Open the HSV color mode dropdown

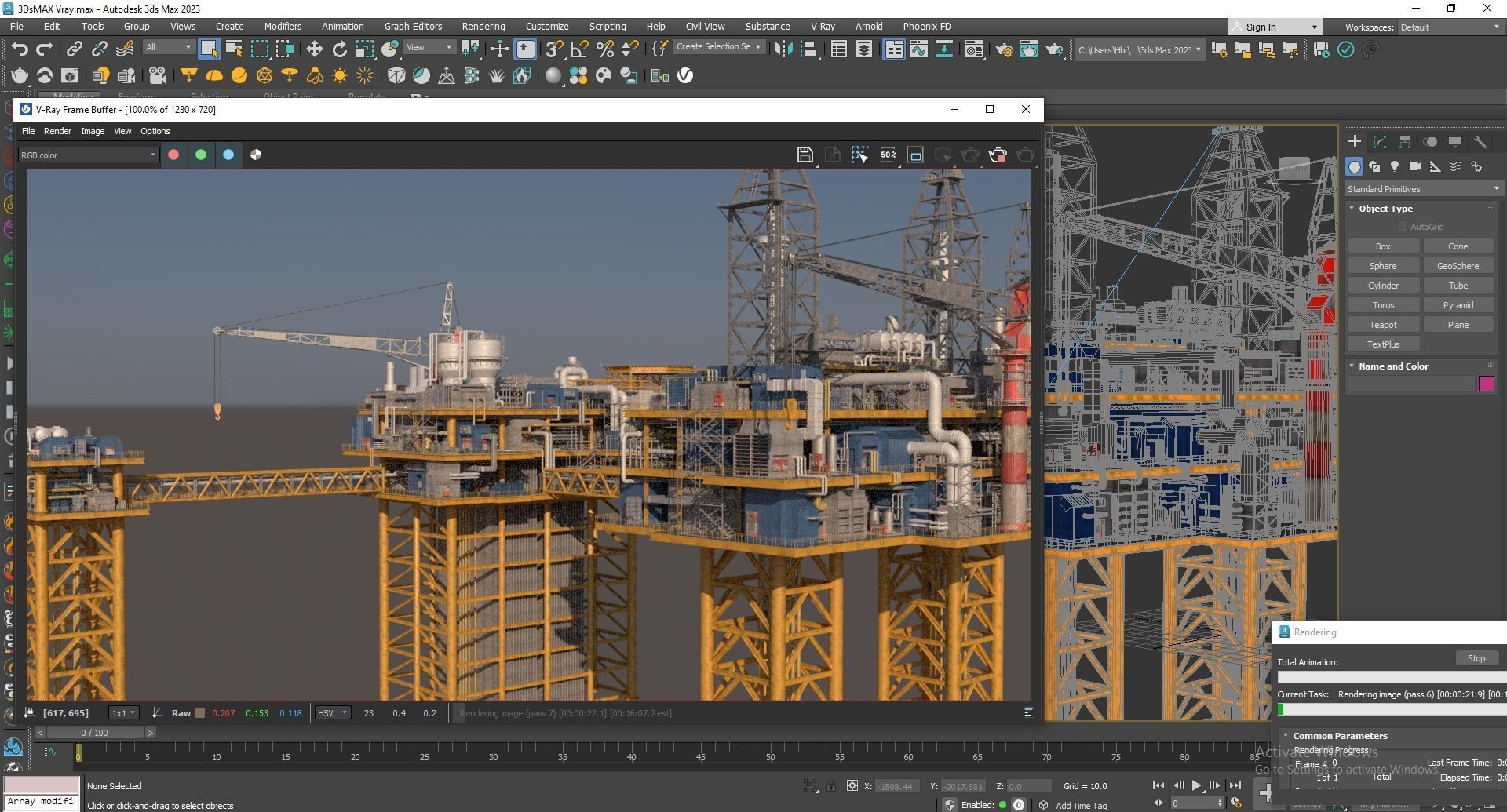tap(332, 713)
